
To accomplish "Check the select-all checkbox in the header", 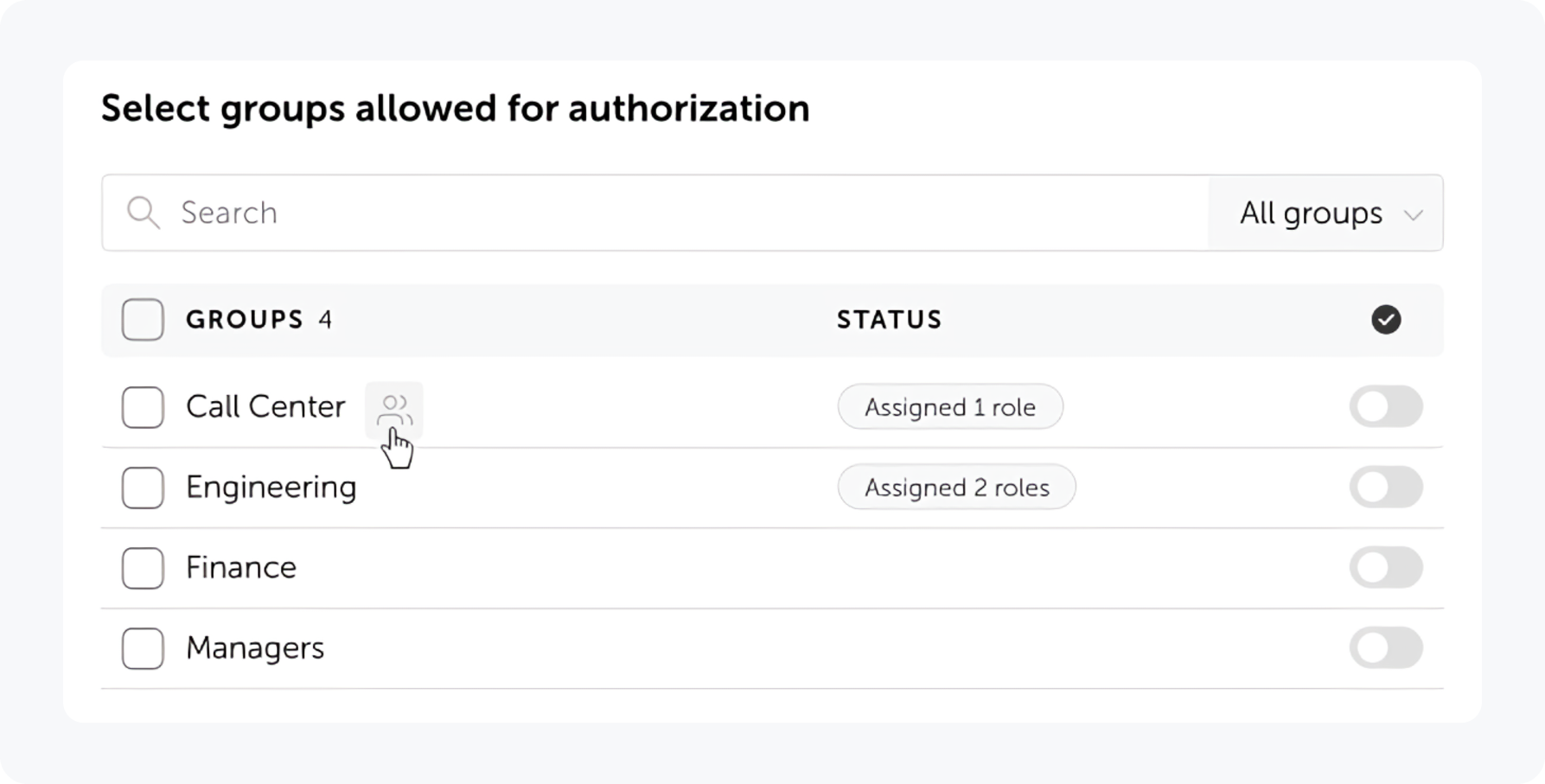I will 142,320.
